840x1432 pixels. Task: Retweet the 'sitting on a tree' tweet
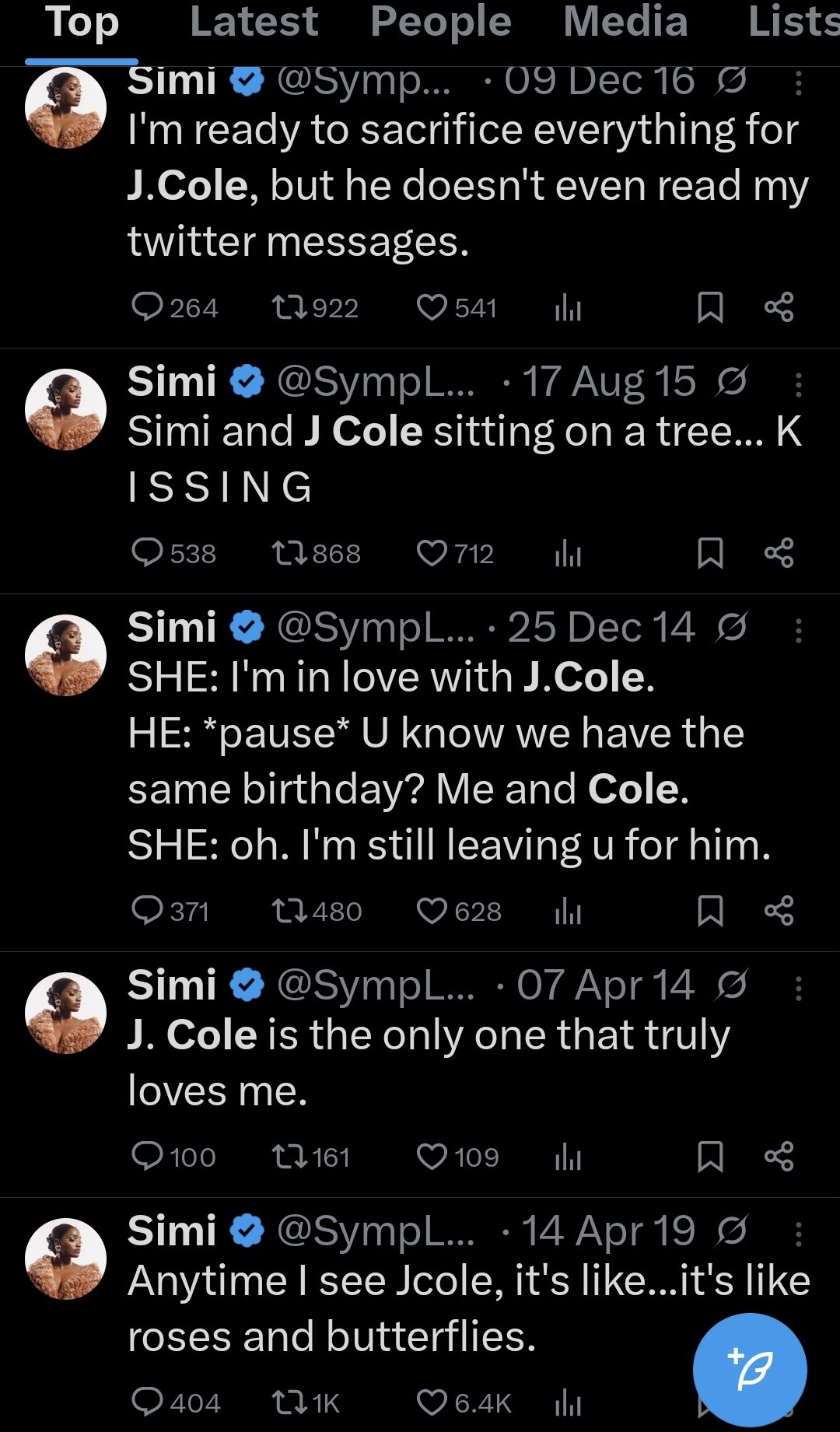(291, 553)
